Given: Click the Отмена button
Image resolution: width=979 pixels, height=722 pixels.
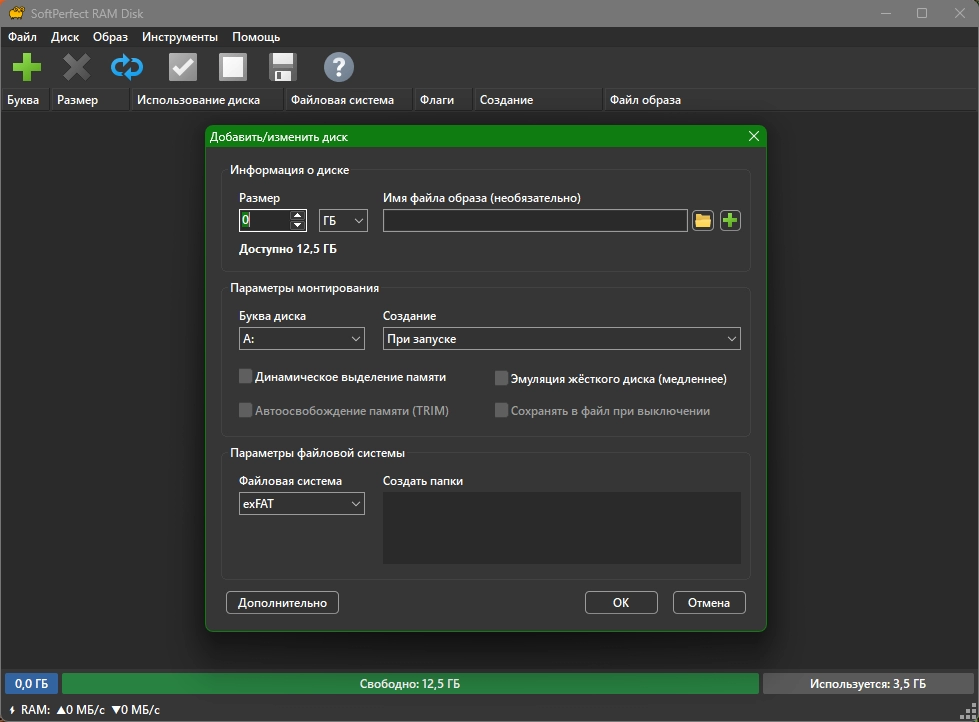Looking at the screenshot, I should [709, 603].
